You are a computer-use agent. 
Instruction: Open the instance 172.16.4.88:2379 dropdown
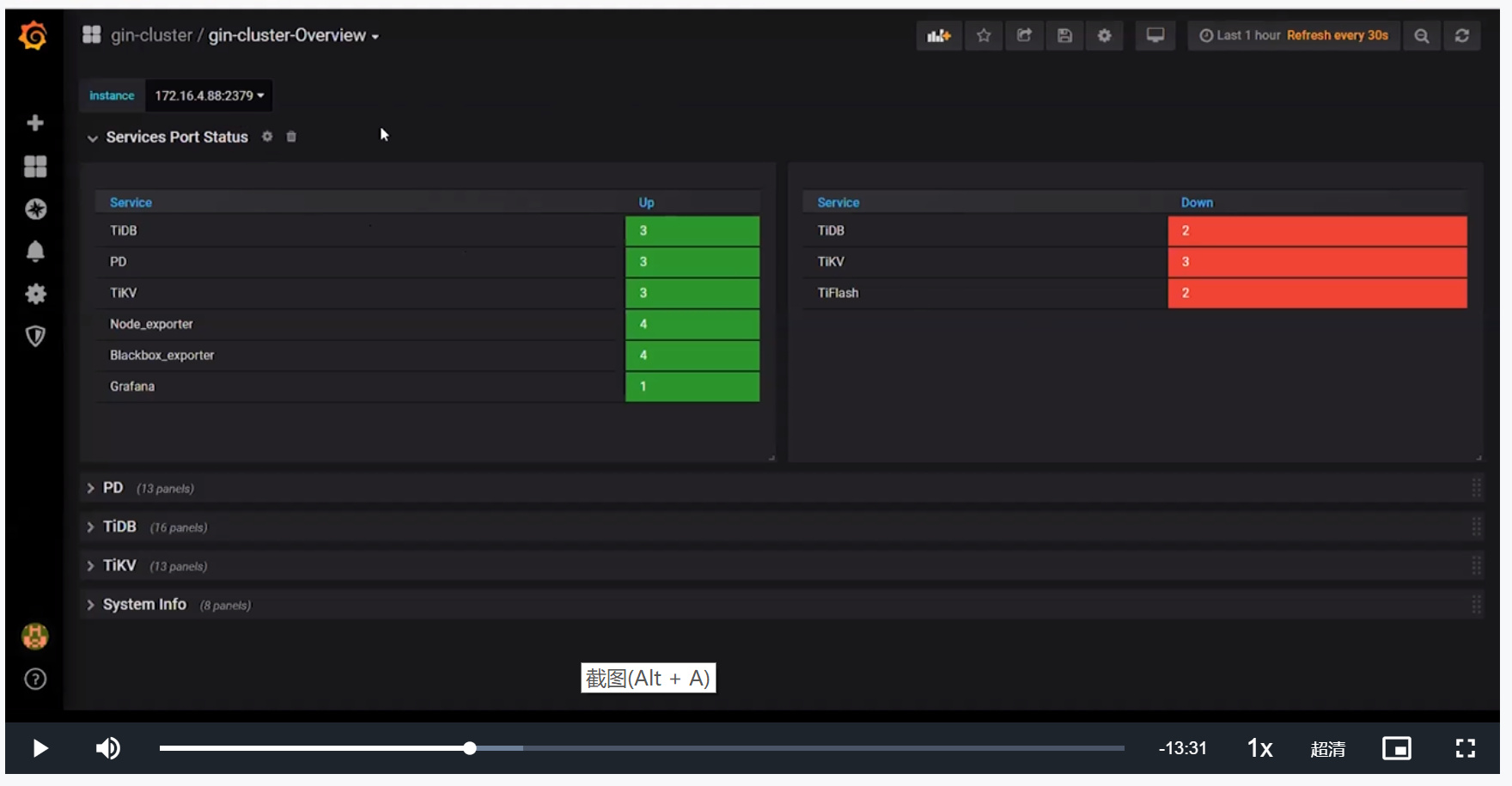[x=209, y=95]
